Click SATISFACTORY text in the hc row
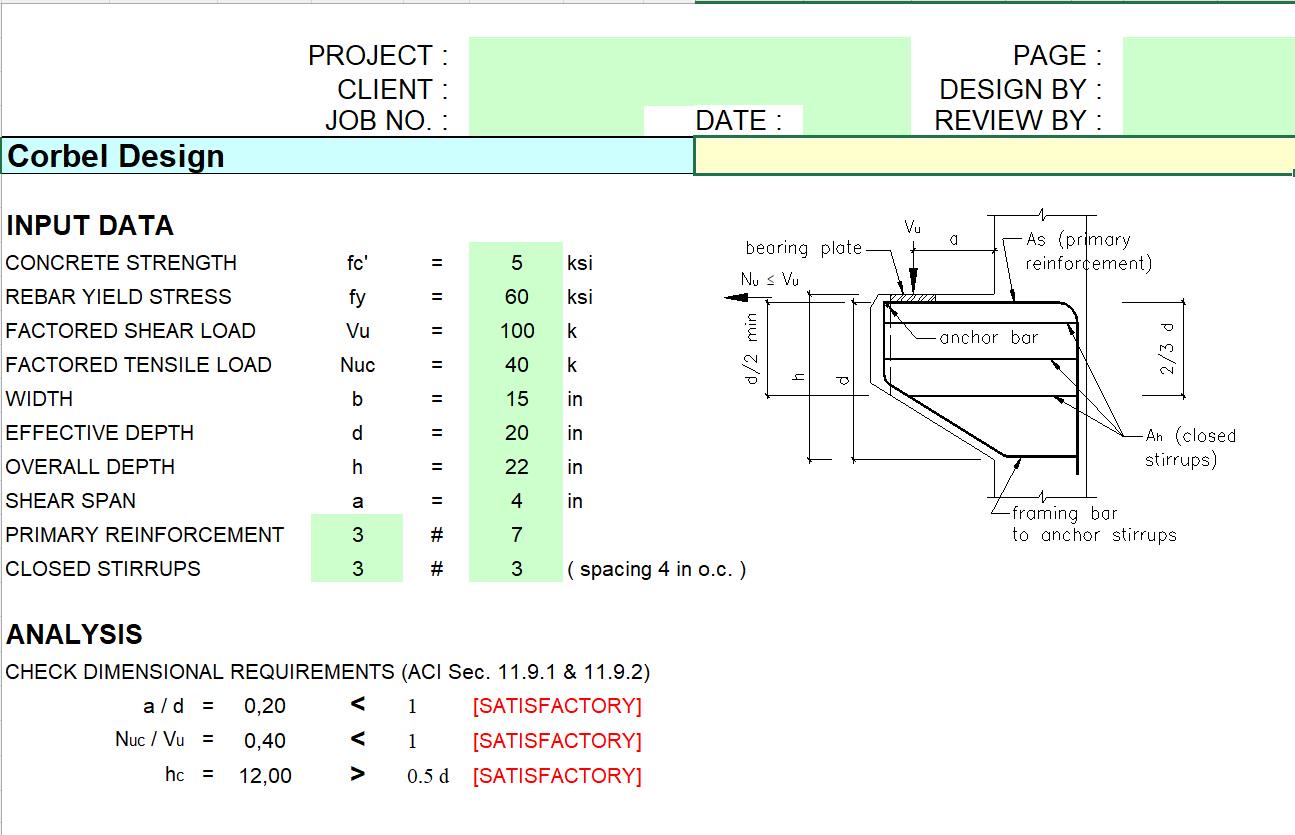 557,776
